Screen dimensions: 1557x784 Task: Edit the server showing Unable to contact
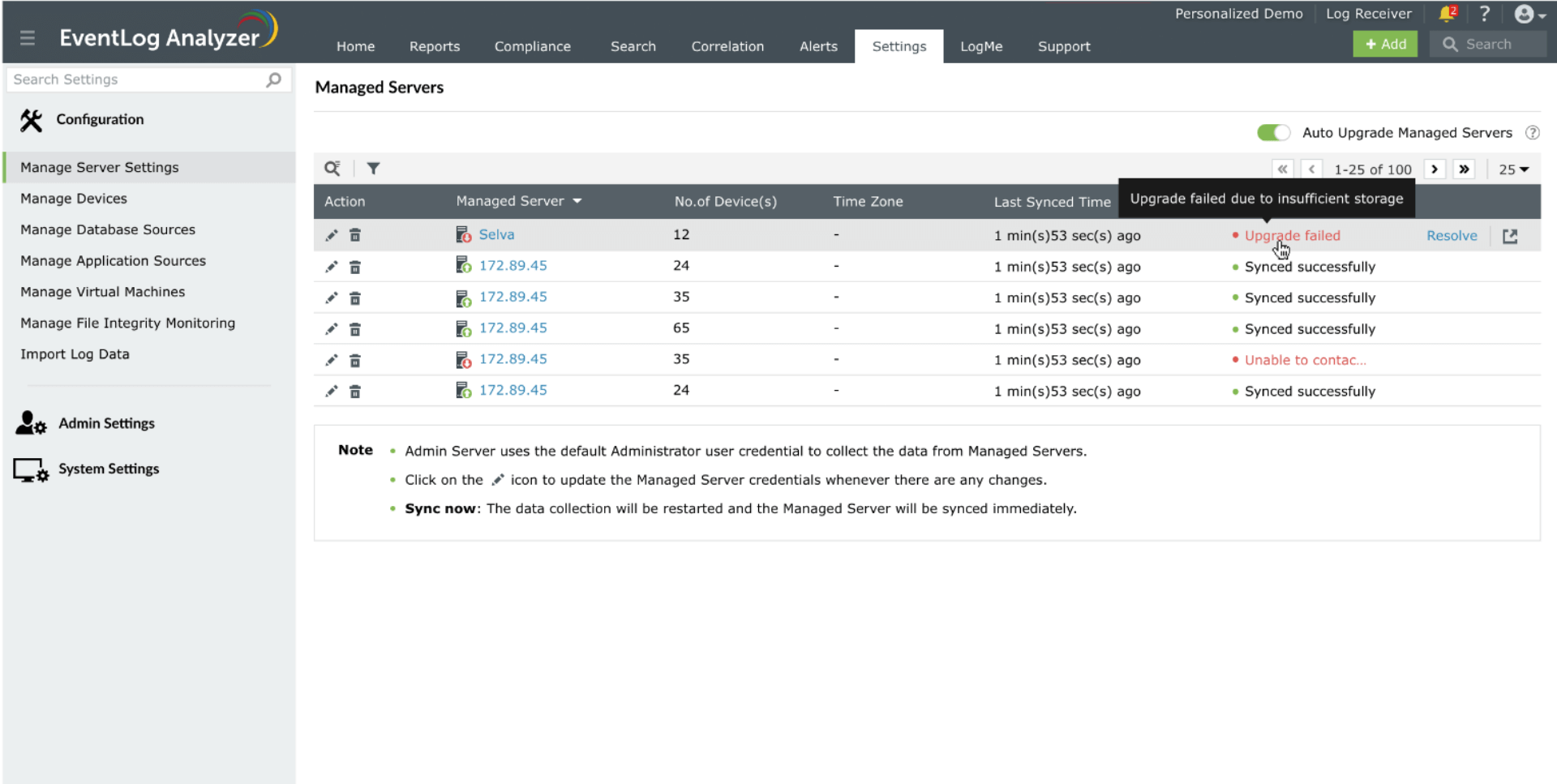coord(331,360)
